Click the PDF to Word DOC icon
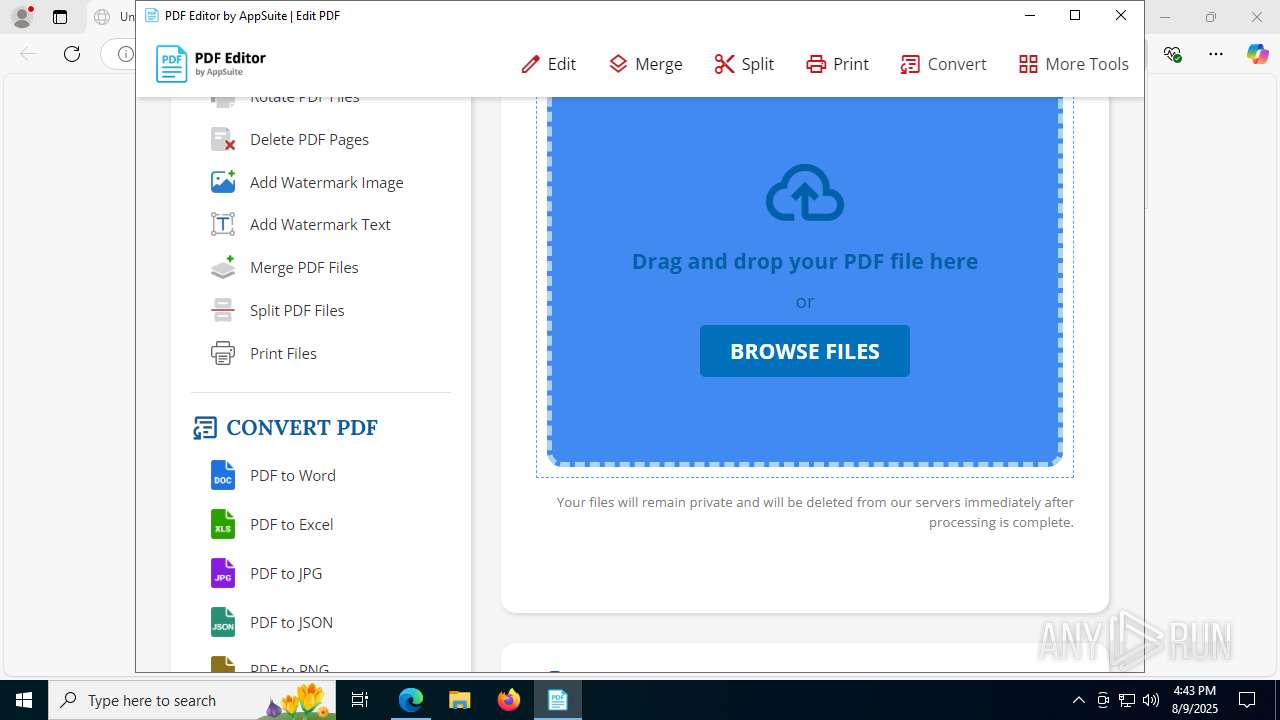The image size is (1280, 720). click(x=223, y=475)
